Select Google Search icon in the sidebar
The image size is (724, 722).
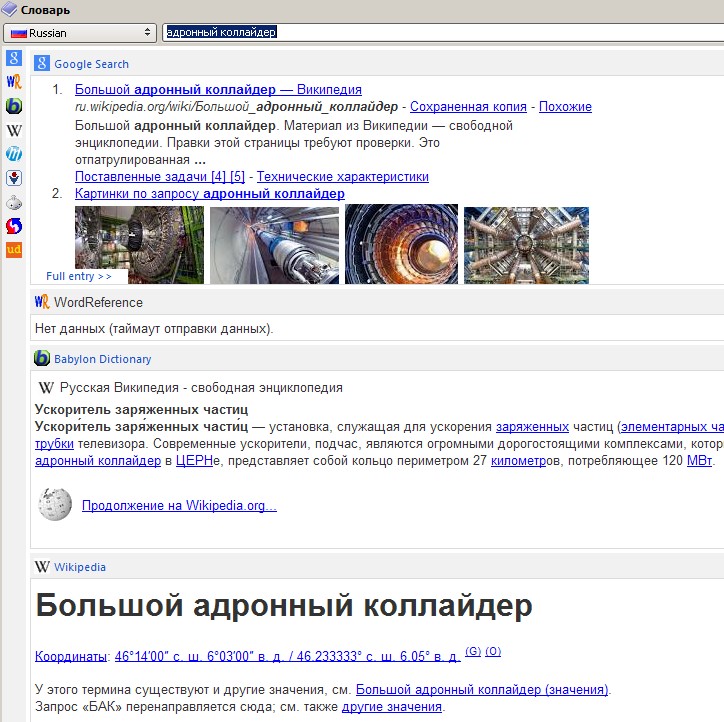pos(14,58)
